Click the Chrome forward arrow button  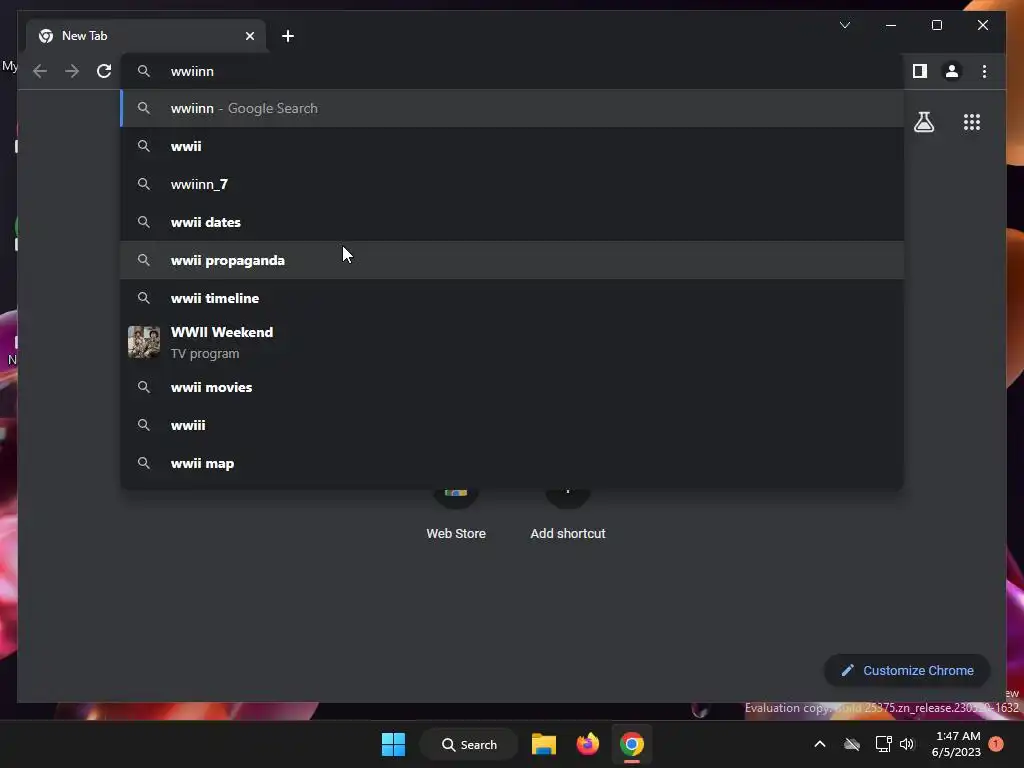click(x=72, y=71)
